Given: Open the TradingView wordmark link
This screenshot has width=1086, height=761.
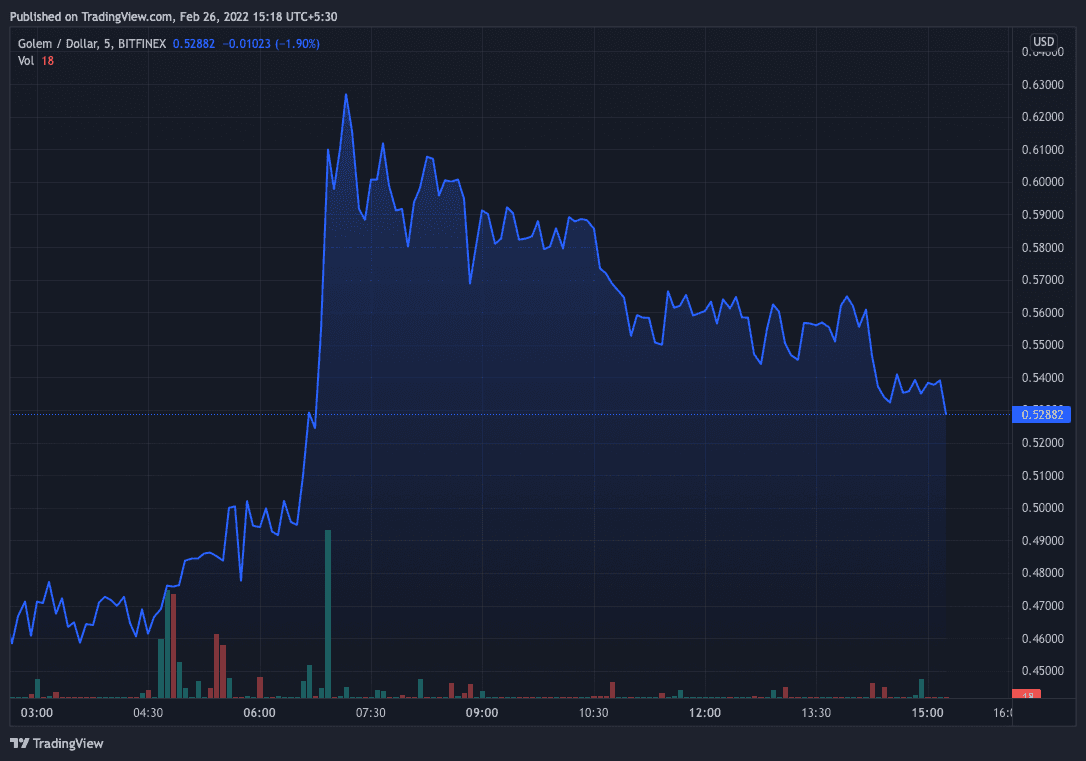Looking at the screenshot, I should (68, 743).
